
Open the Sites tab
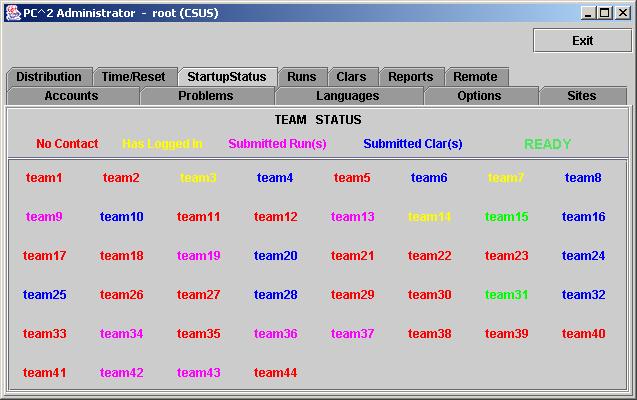coord(581,96)
